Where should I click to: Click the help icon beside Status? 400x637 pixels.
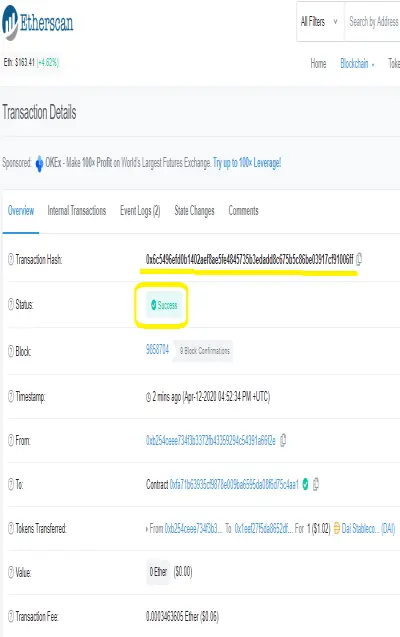coord(11,304)
